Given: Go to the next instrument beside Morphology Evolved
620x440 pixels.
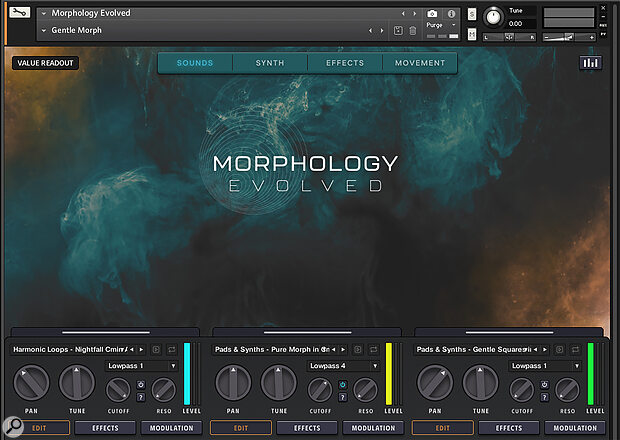Looking at the screenshot, I should click(x=414, y=13).
